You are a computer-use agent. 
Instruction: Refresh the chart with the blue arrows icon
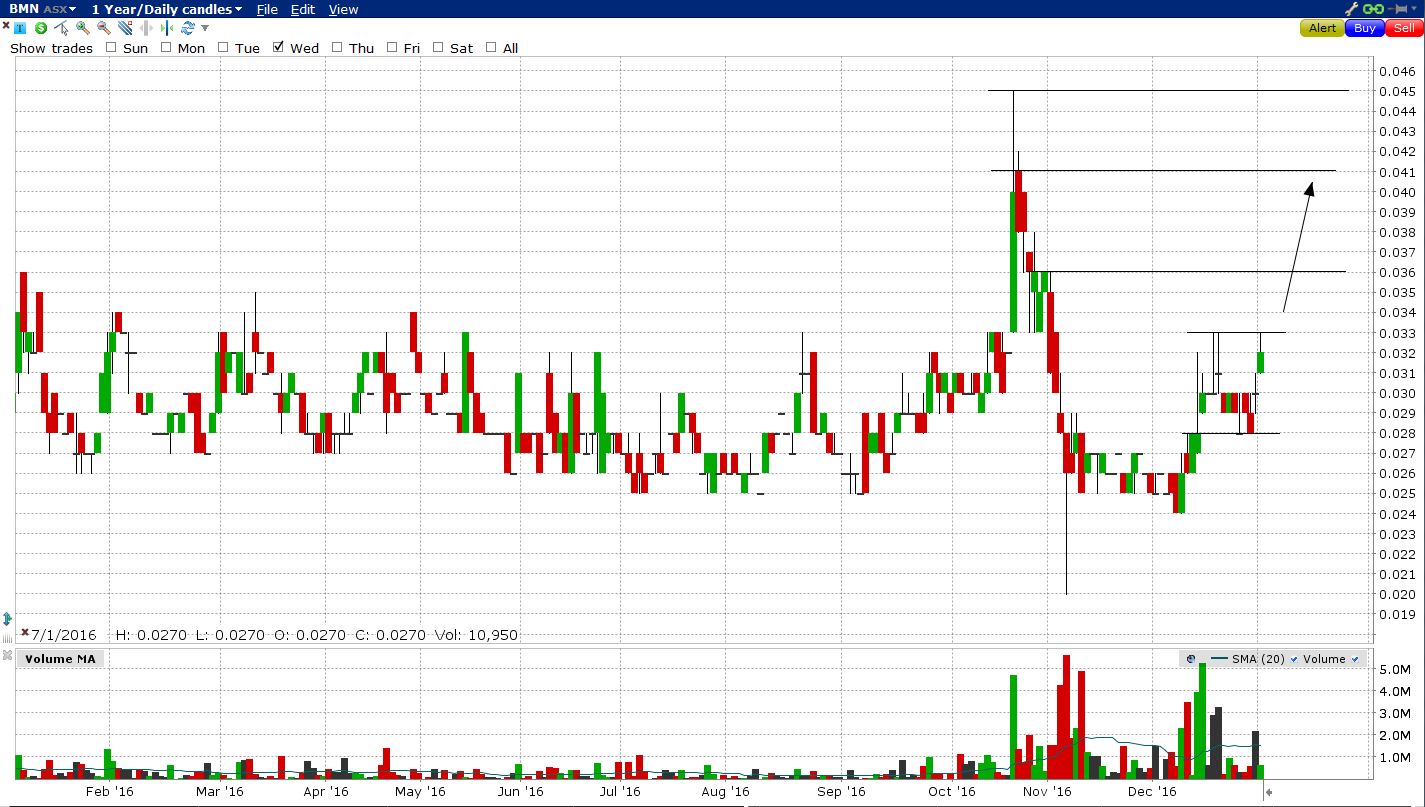188,28
